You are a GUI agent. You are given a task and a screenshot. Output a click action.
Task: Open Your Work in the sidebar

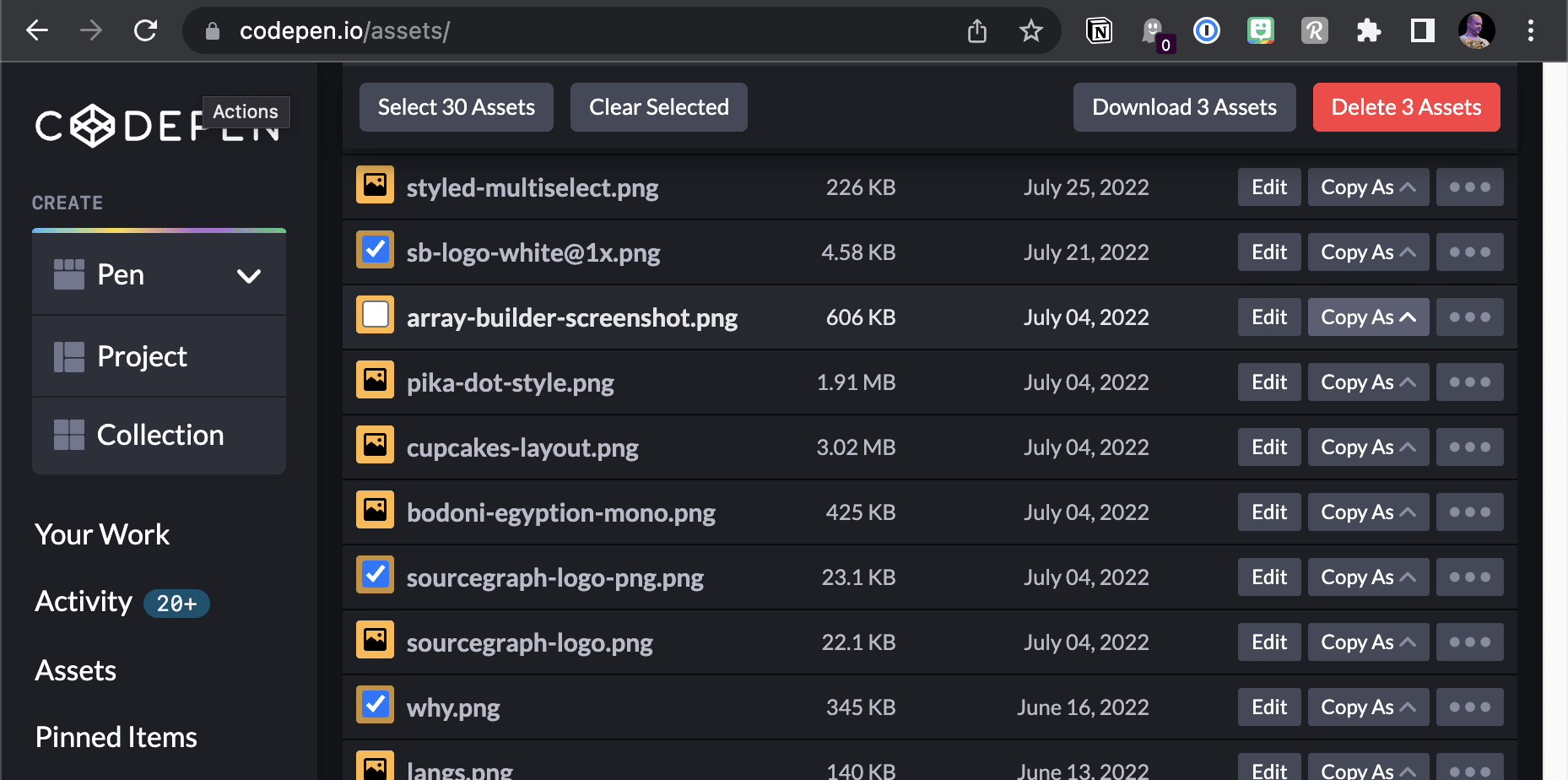pyautogui.click(x=101, y=534)
